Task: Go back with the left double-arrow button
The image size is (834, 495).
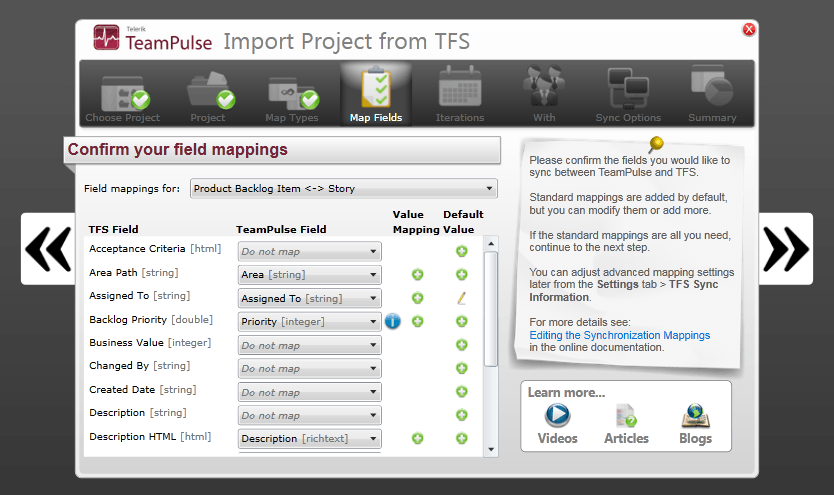Action: pyautogui.click(x=48, y=249)
